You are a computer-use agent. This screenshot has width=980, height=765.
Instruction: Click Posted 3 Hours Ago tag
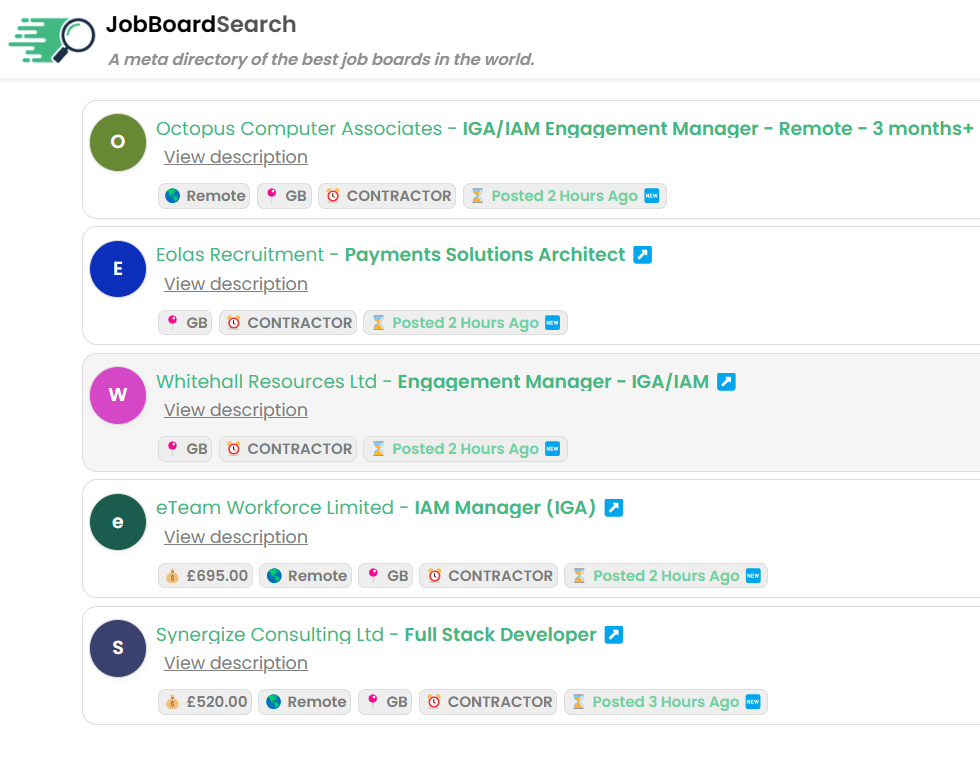tap(666, 702)
